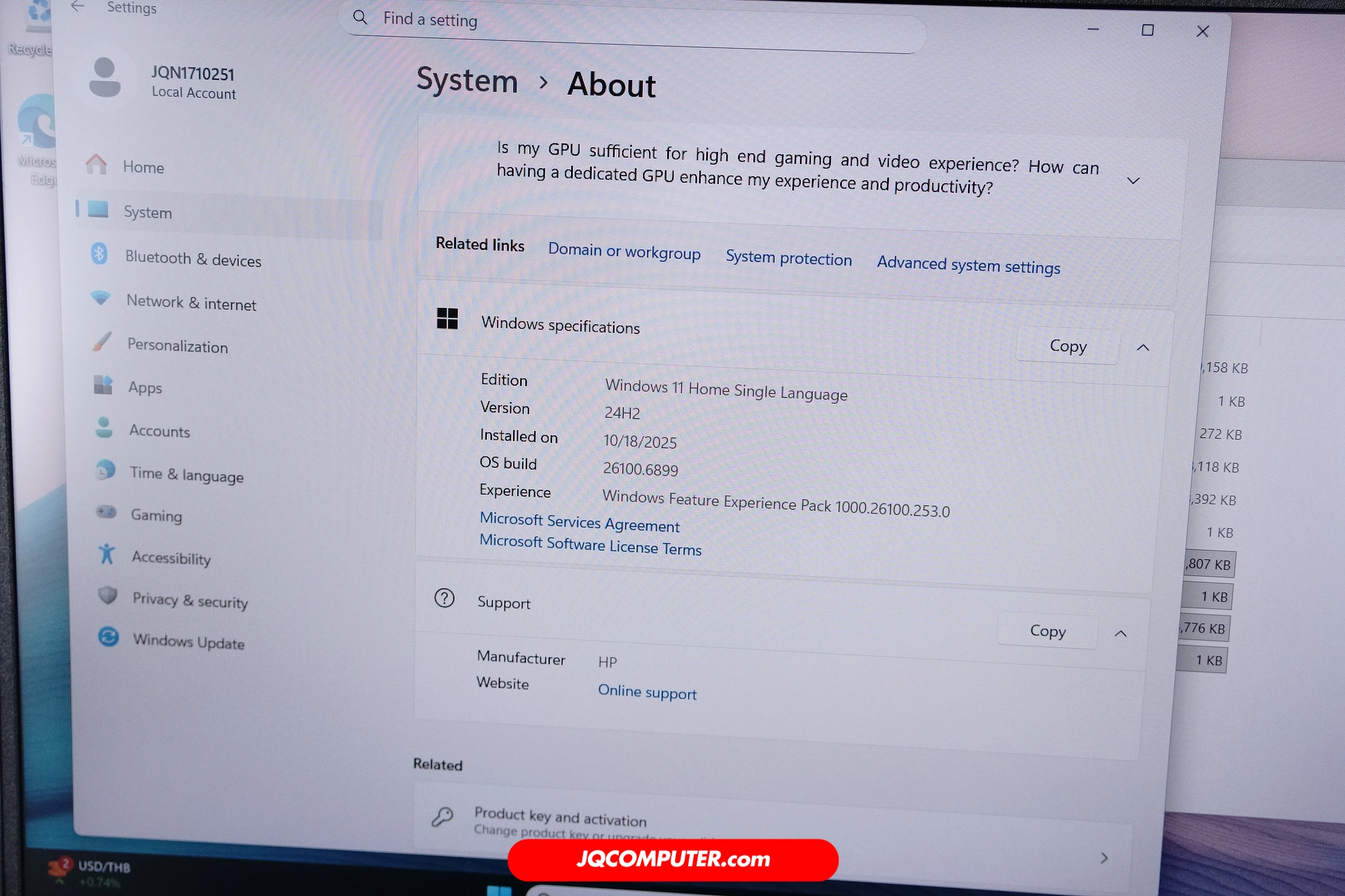Open Network & internet via Wi-Fi icon
Viewport: 1345px width, 896px height.
pyautogui.click(x=100, y=298)
